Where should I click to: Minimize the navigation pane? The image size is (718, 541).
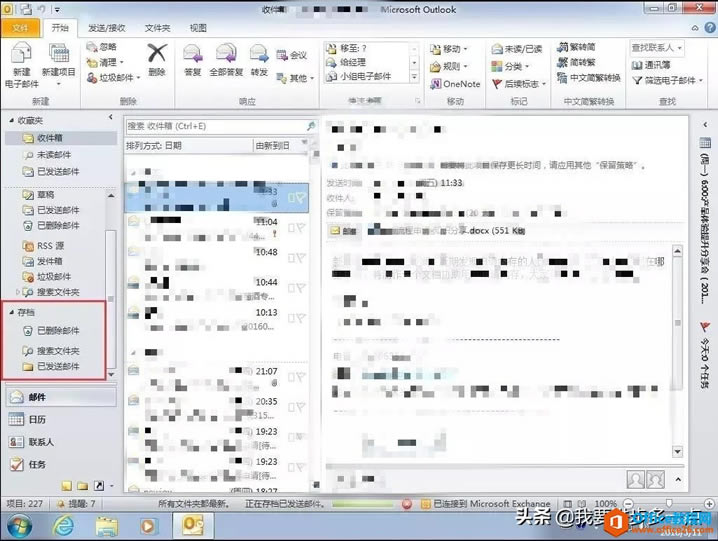110,117
